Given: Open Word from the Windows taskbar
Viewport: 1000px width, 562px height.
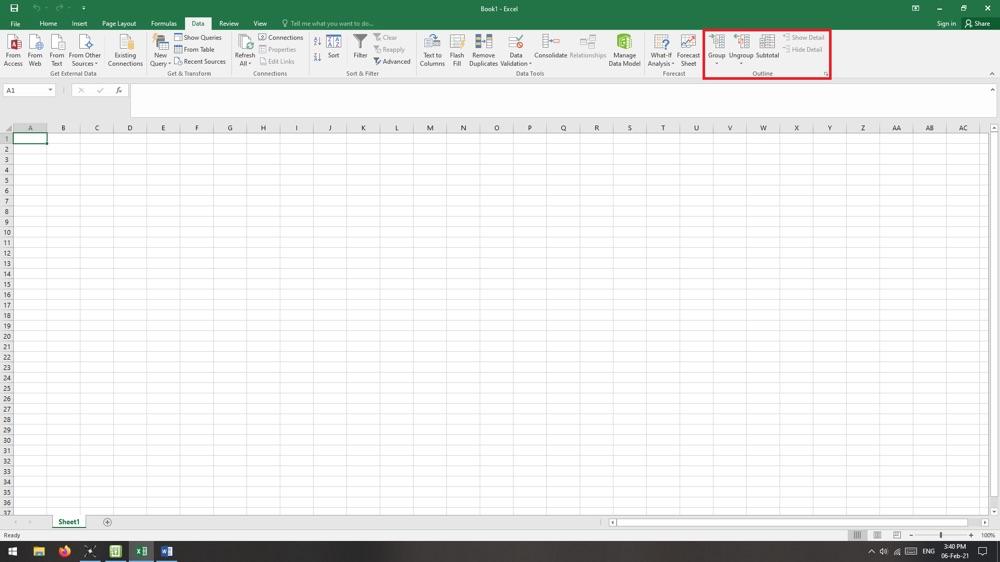Looking at the screenshot, I should click(167, 551).
